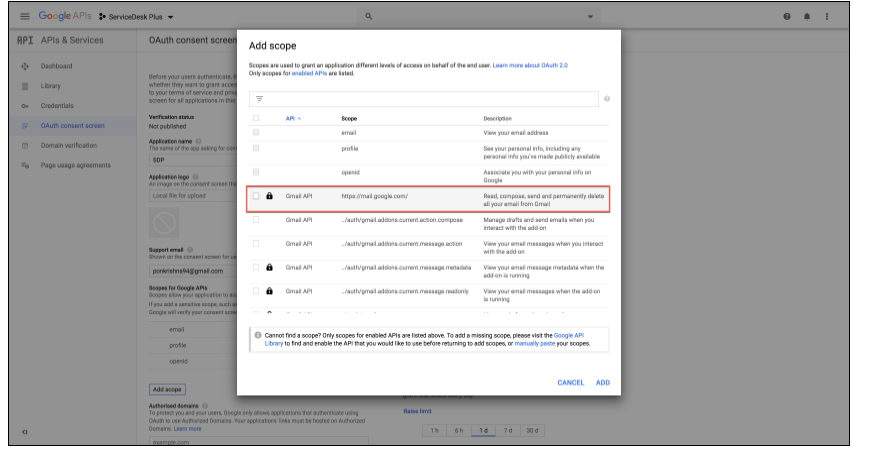
Task: Open the notifications bell icon
Action: point(807,17)
